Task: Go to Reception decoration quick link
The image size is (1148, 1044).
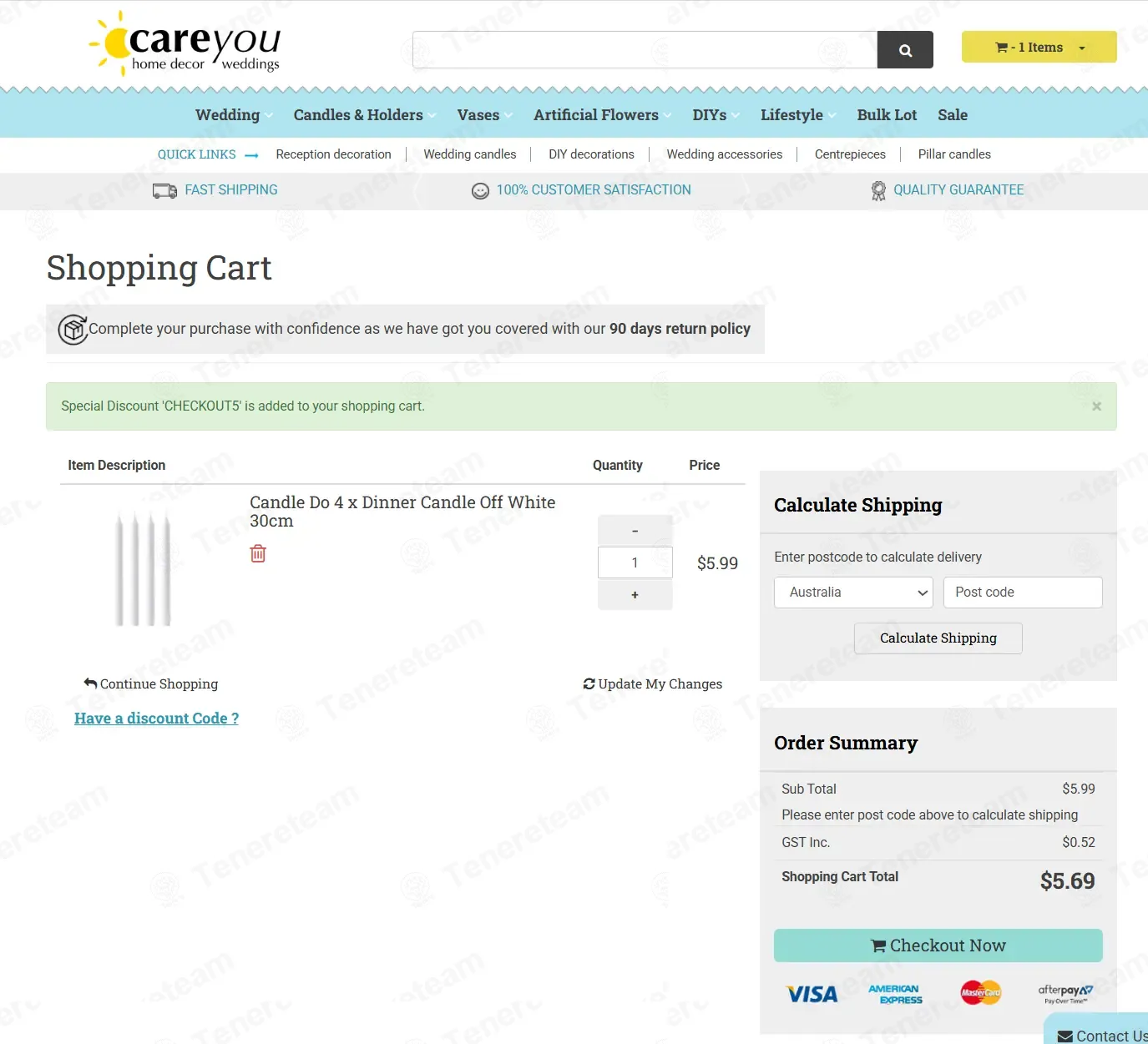Action: tap(333, 154)
